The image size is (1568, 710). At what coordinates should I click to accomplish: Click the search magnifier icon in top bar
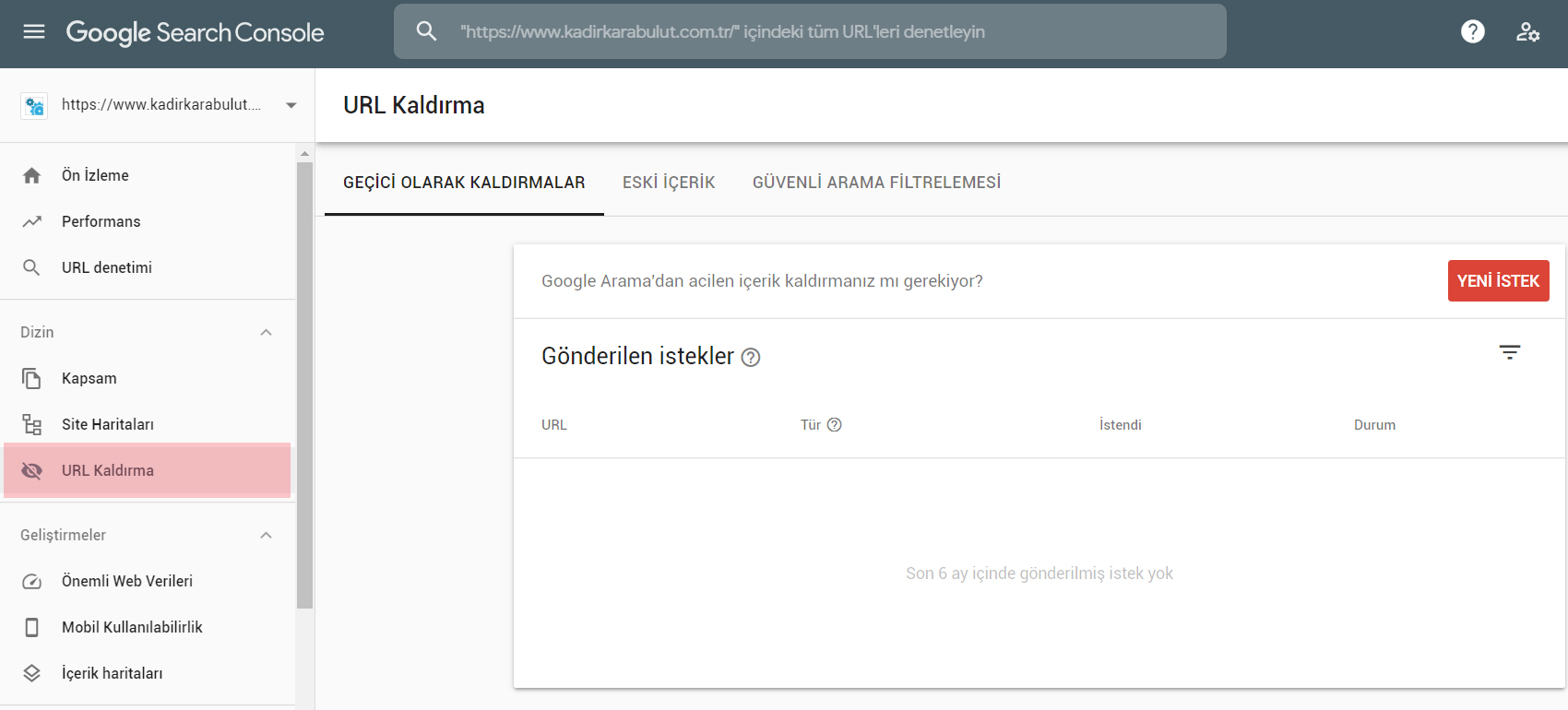click(x=426, y=31)
